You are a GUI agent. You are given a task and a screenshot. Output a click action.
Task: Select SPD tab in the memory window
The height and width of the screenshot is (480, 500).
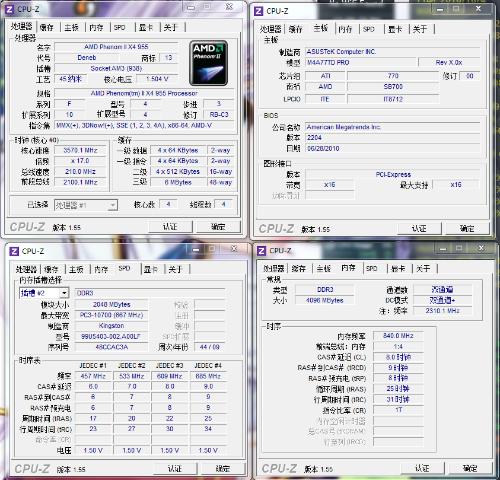pos(372,268)
